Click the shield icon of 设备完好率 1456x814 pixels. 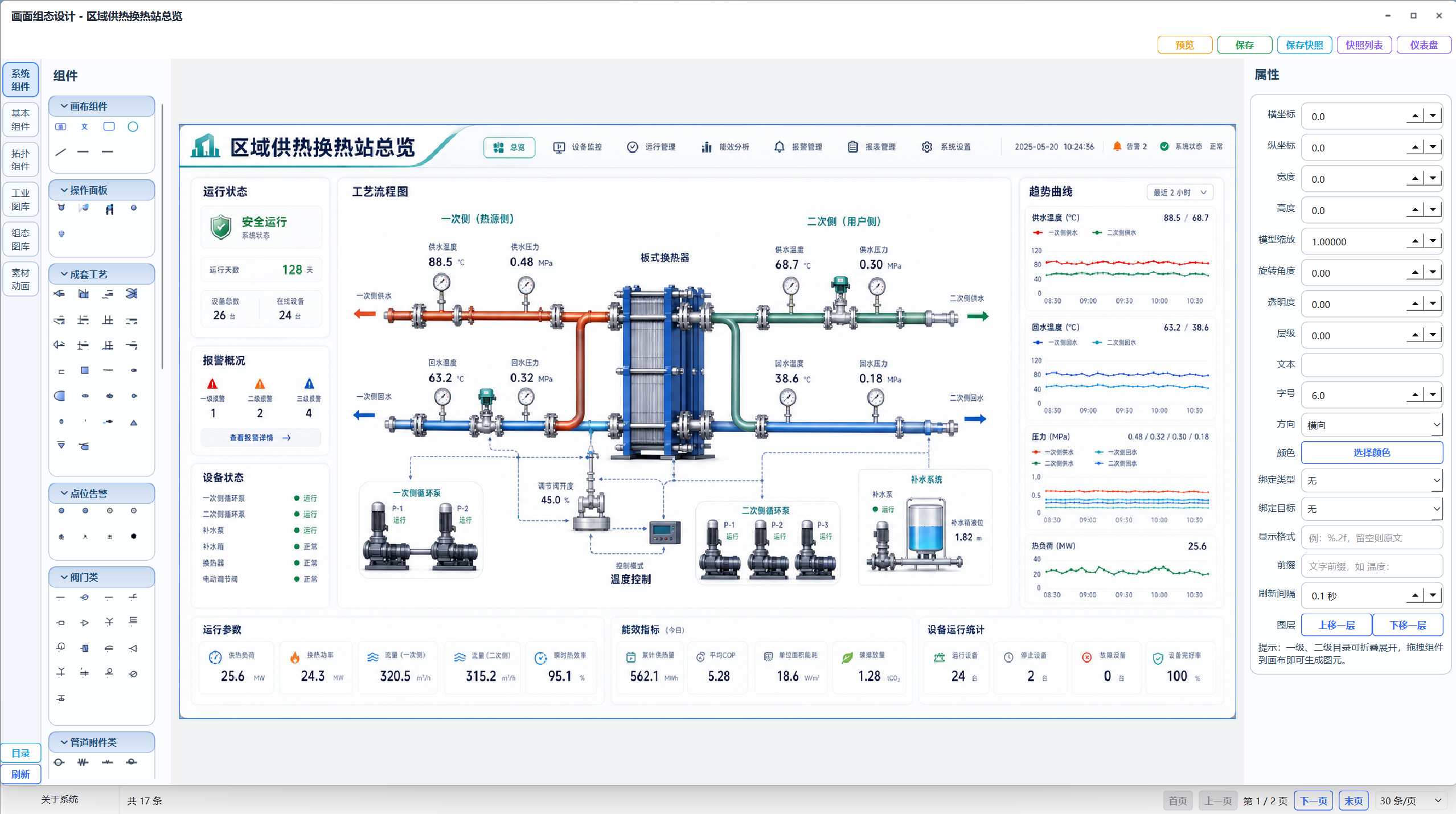tap(1158, 658)
